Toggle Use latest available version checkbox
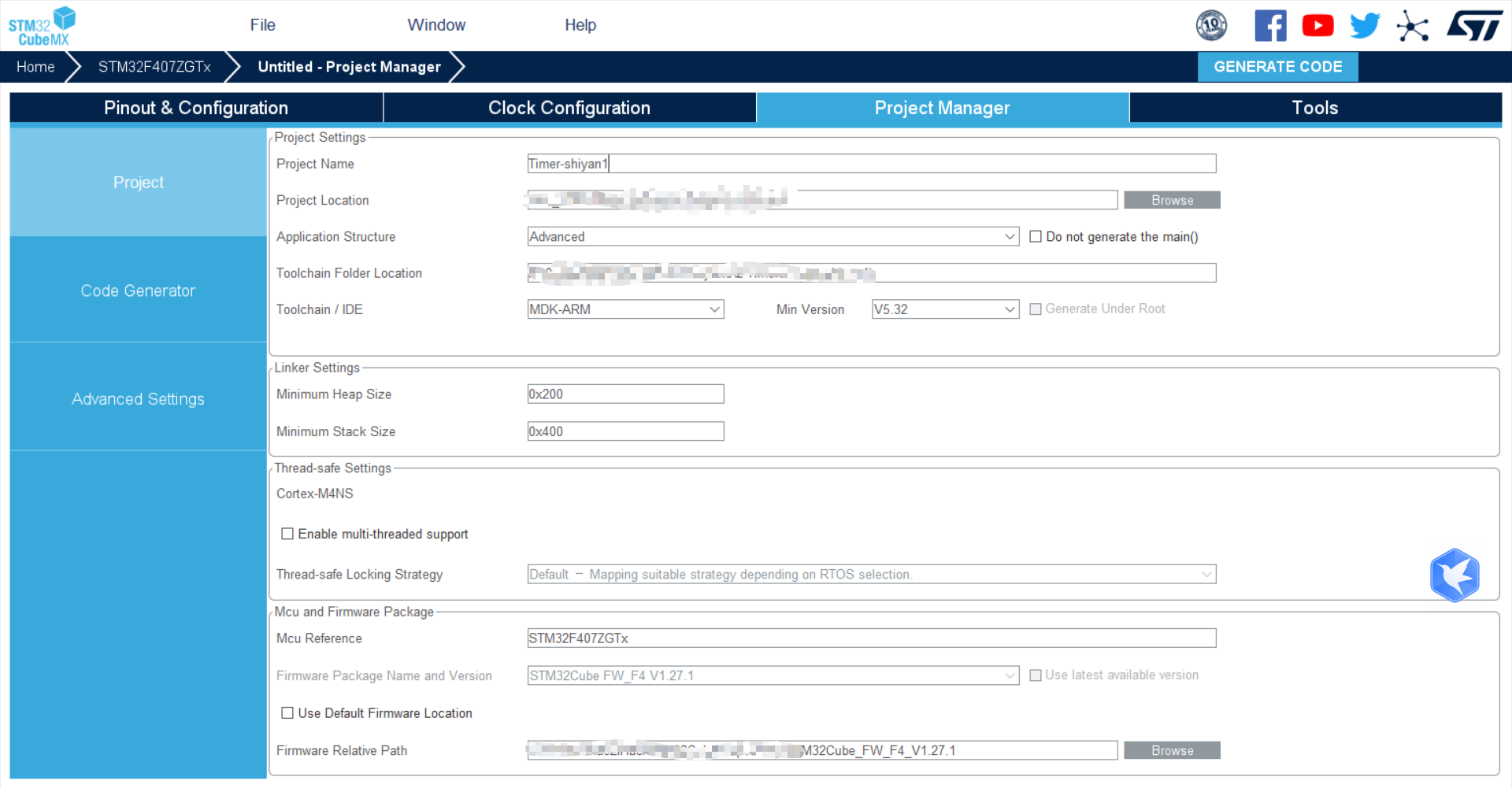Screen dimensions: 1512x788 [1036, 675]
